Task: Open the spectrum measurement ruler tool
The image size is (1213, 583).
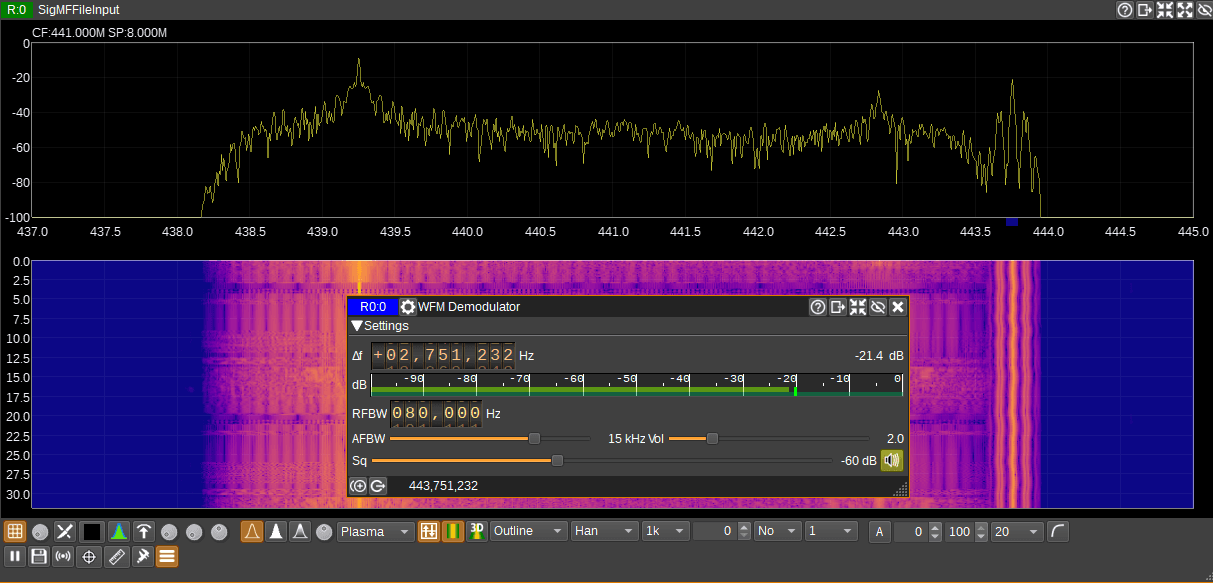Action: (x=116, y=557)
